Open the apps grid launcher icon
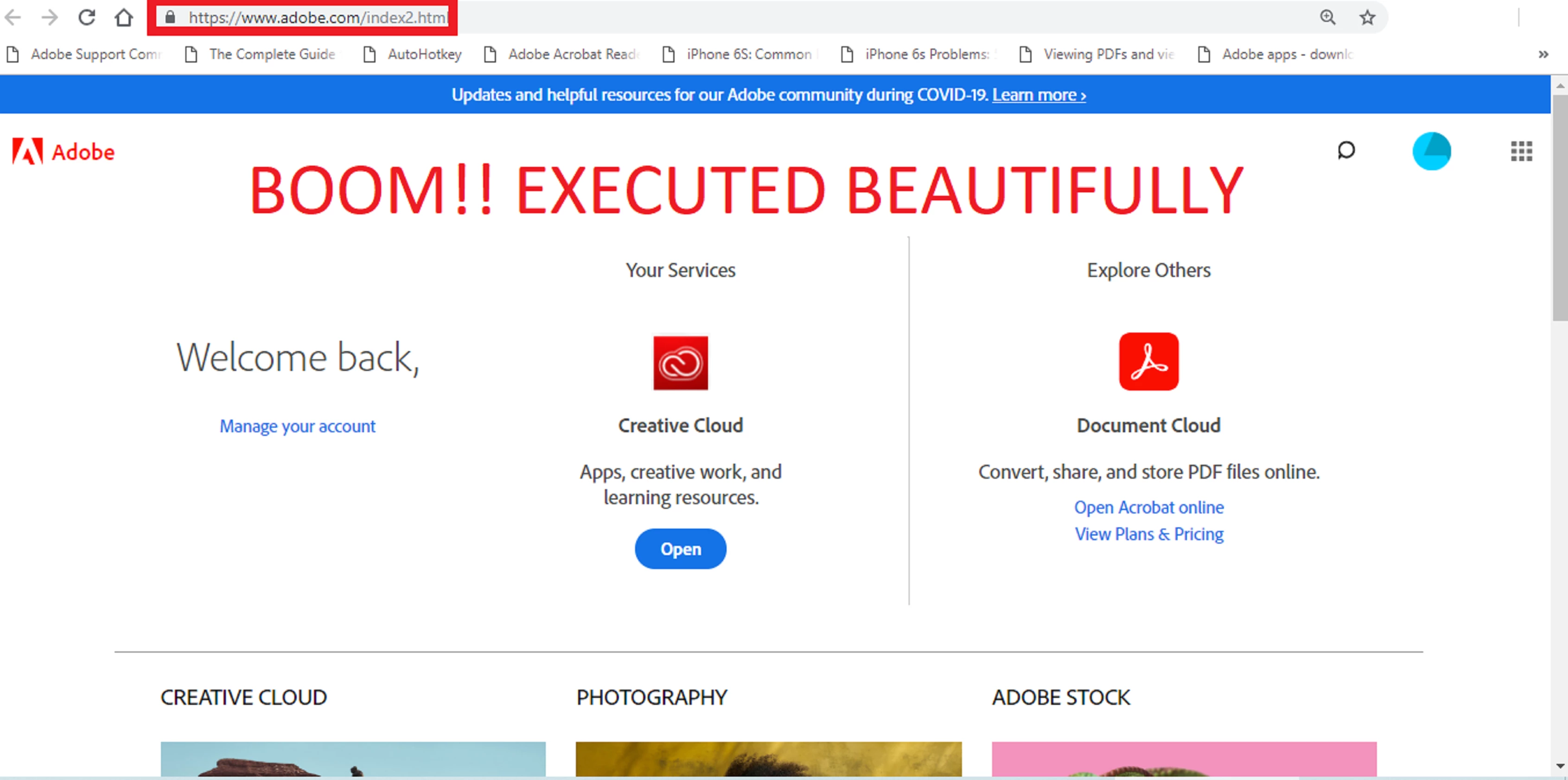The image size is (1568, 780). 1521,151
